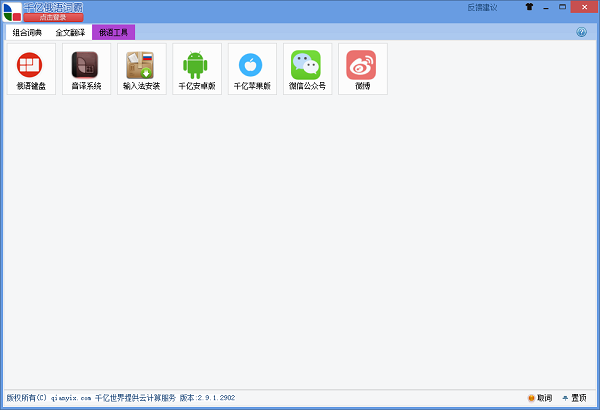This screenshot has width=600, height=410.
Task: Click the skin (t-shirt) icon in title bar
Action: click(529, 7)
